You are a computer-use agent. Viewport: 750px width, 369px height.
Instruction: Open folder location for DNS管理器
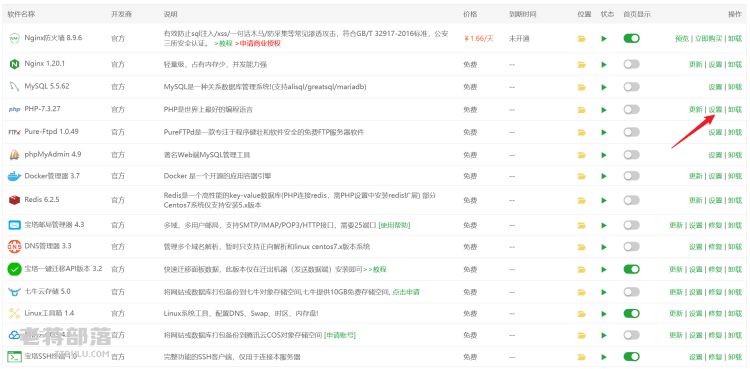coord(582,247)
